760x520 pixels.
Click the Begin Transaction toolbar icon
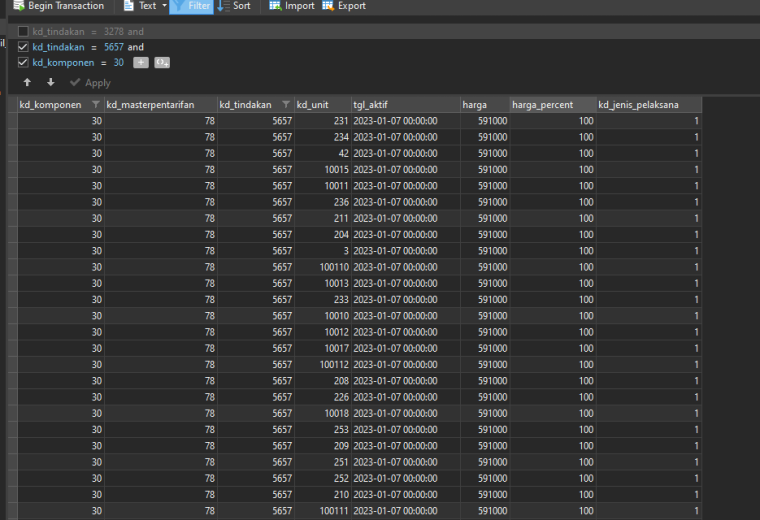pyautogui.click(x=19, y=6)
